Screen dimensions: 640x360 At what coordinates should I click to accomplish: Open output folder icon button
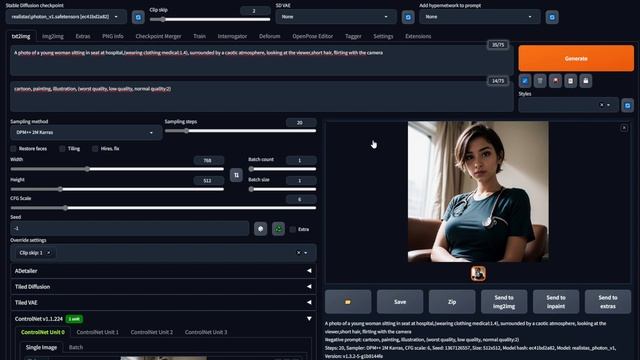pyautogui.click(x=348, y=302)
